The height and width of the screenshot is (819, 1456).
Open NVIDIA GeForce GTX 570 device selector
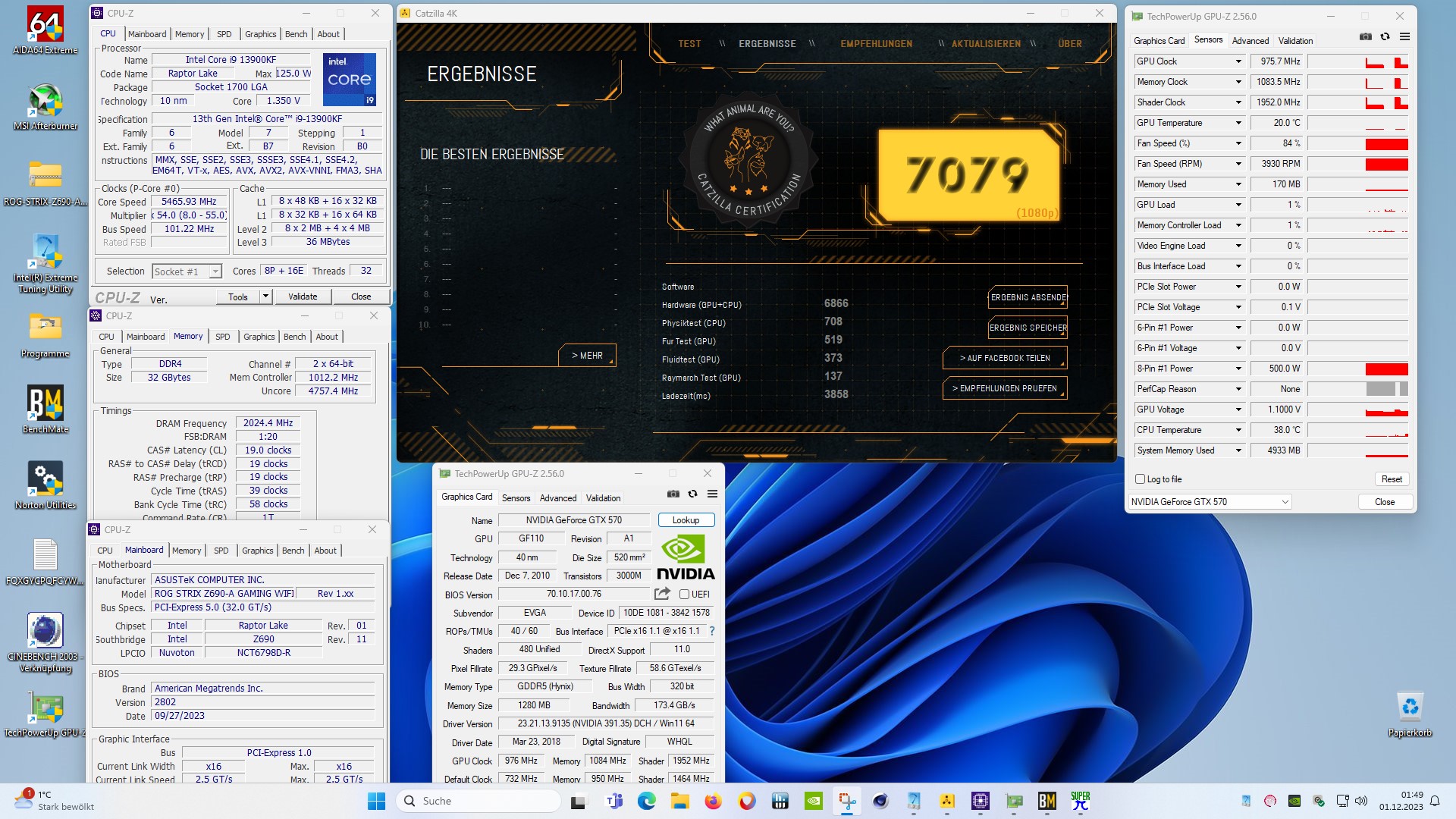point(1210,501)
